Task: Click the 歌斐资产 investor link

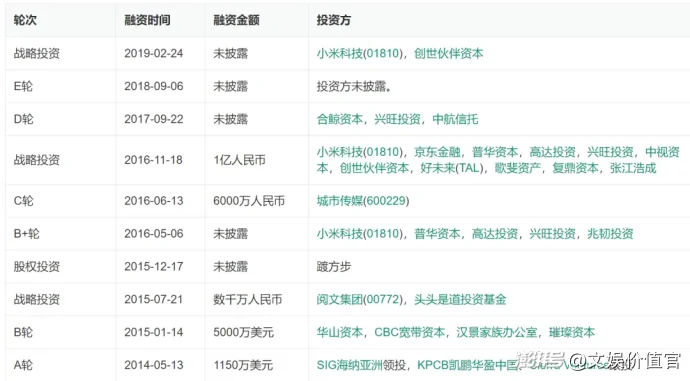Action: (518, 168)
